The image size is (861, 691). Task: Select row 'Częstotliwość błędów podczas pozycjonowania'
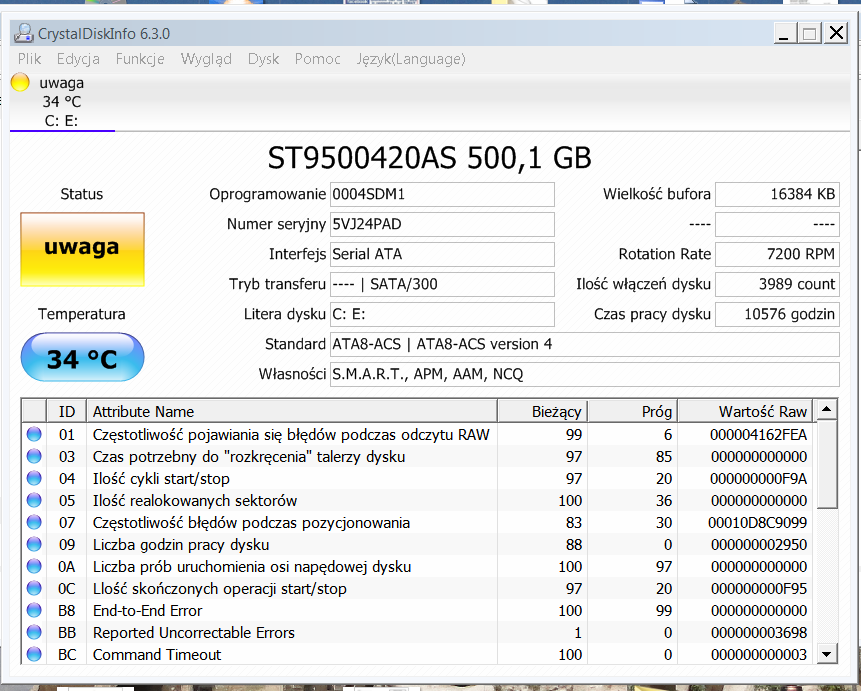point(419,522)
